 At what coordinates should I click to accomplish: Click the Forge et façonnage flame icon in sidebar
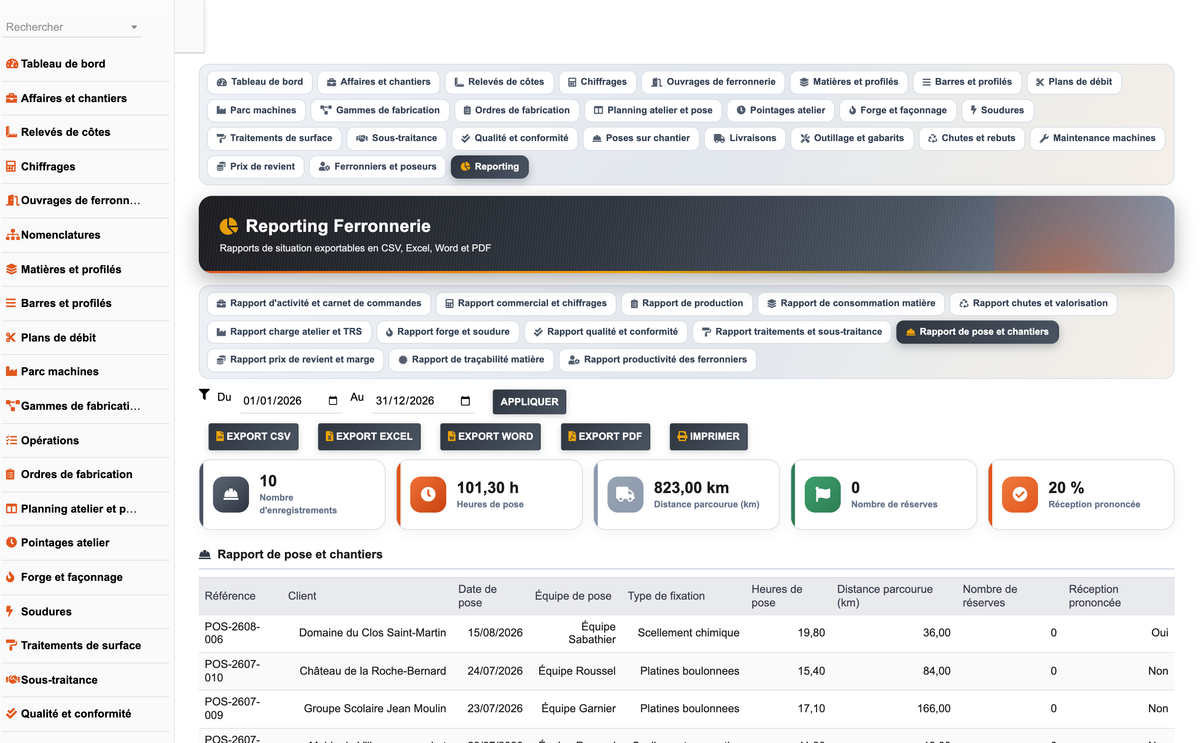[x=12, y=577]
